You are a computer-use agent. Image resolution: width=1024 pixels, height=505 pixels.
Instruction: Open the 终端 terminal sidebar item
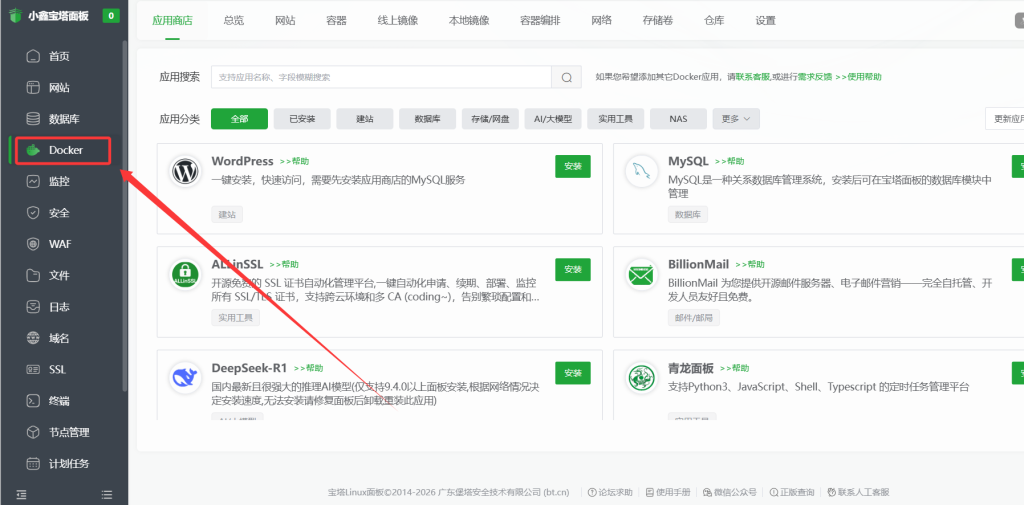(x=59, y=401)
